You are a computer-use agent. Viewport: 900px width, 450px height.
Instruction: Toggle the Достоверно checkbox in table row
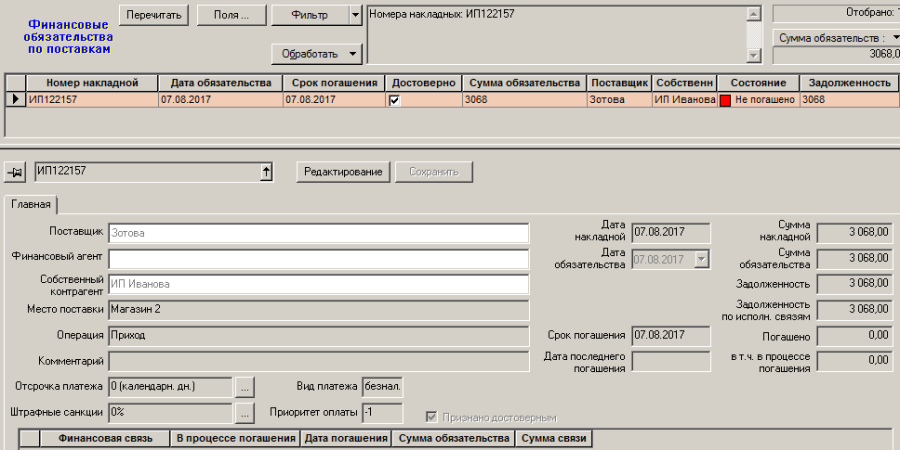click(394, 100)
